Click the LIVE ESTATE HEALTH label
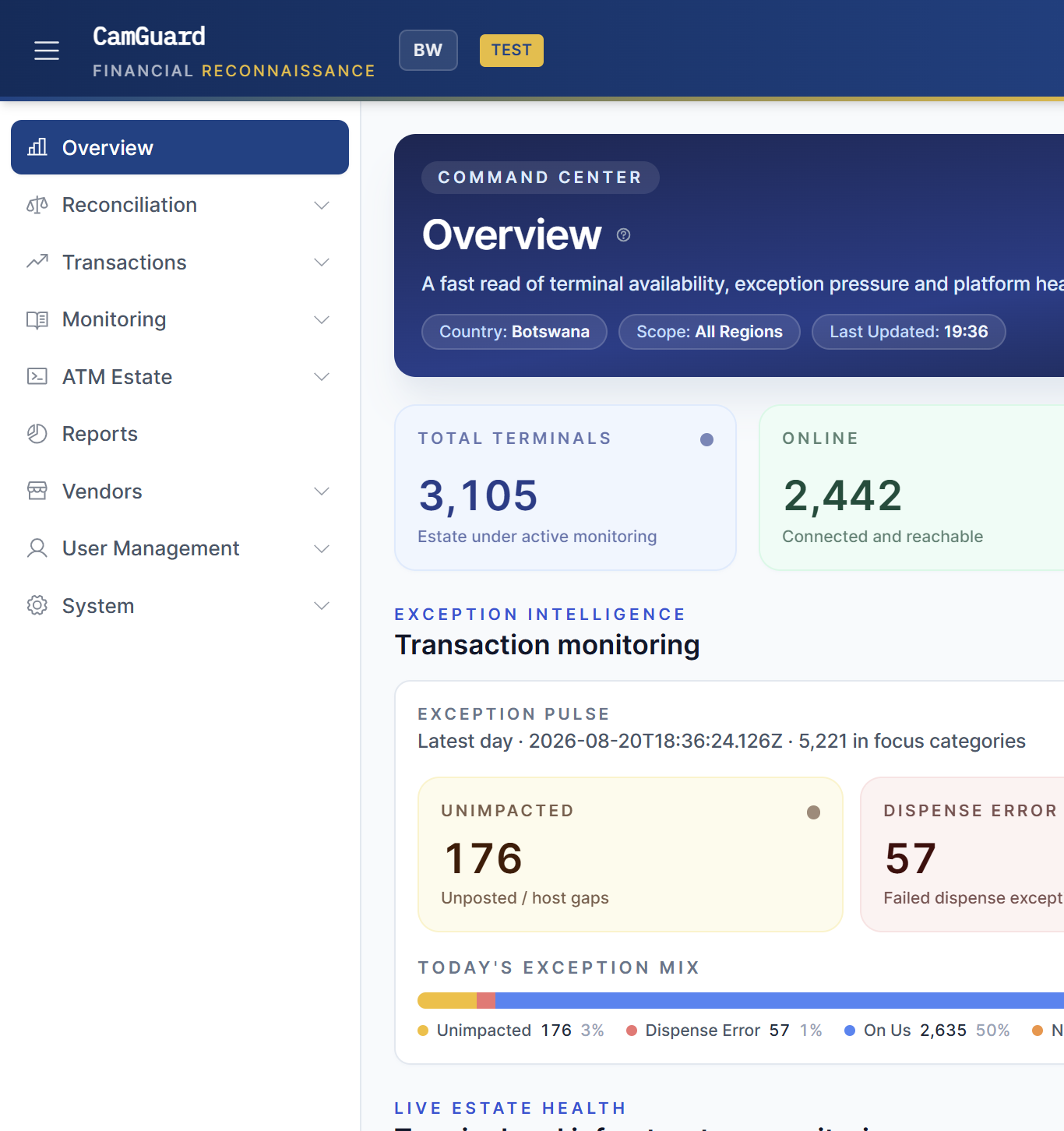The image size is (1064, 1131). coord(510,1108)
